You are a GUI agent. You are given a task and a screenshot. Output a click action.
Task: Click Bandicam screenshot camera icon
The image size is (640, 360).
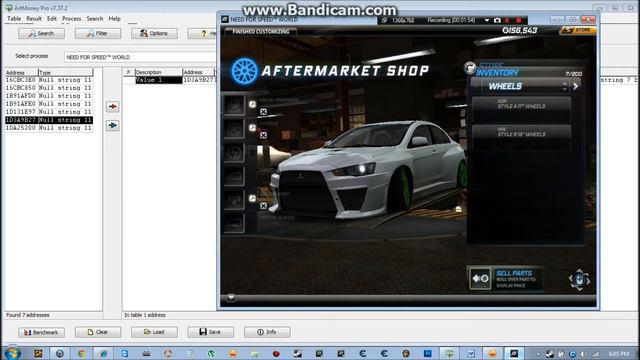click(x=497, y=20)
